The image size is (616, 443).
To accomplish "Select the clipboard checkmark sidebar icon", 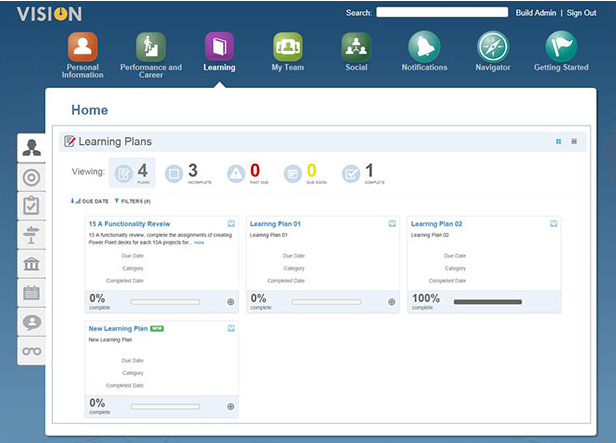I will (31, 206).
